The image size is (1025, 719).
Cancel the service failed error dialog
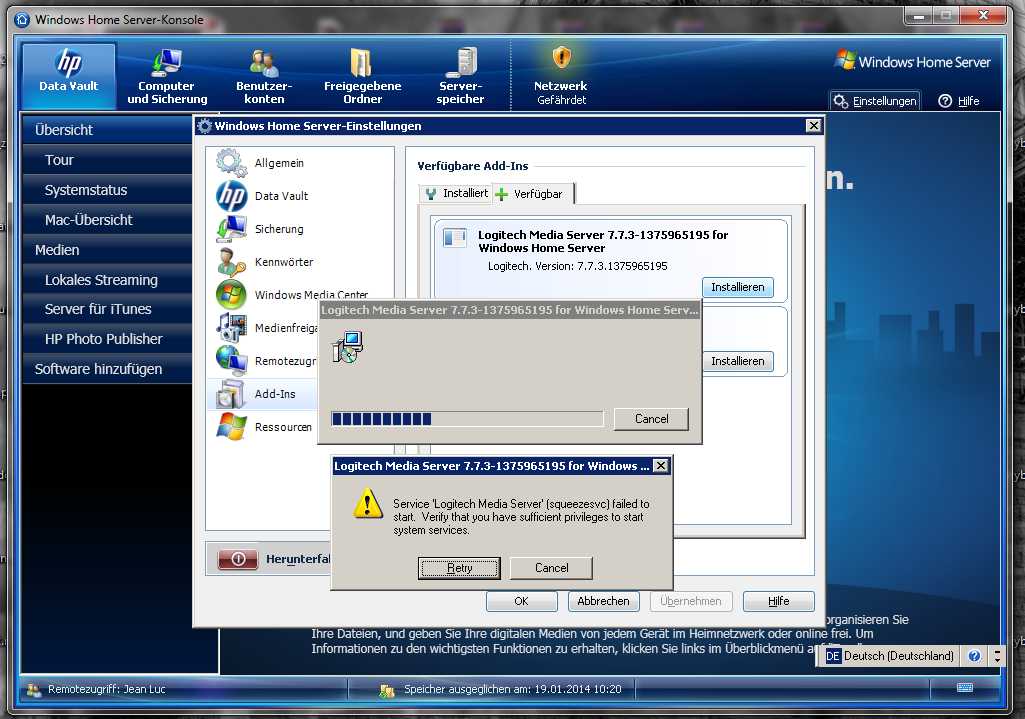point(551,568)
